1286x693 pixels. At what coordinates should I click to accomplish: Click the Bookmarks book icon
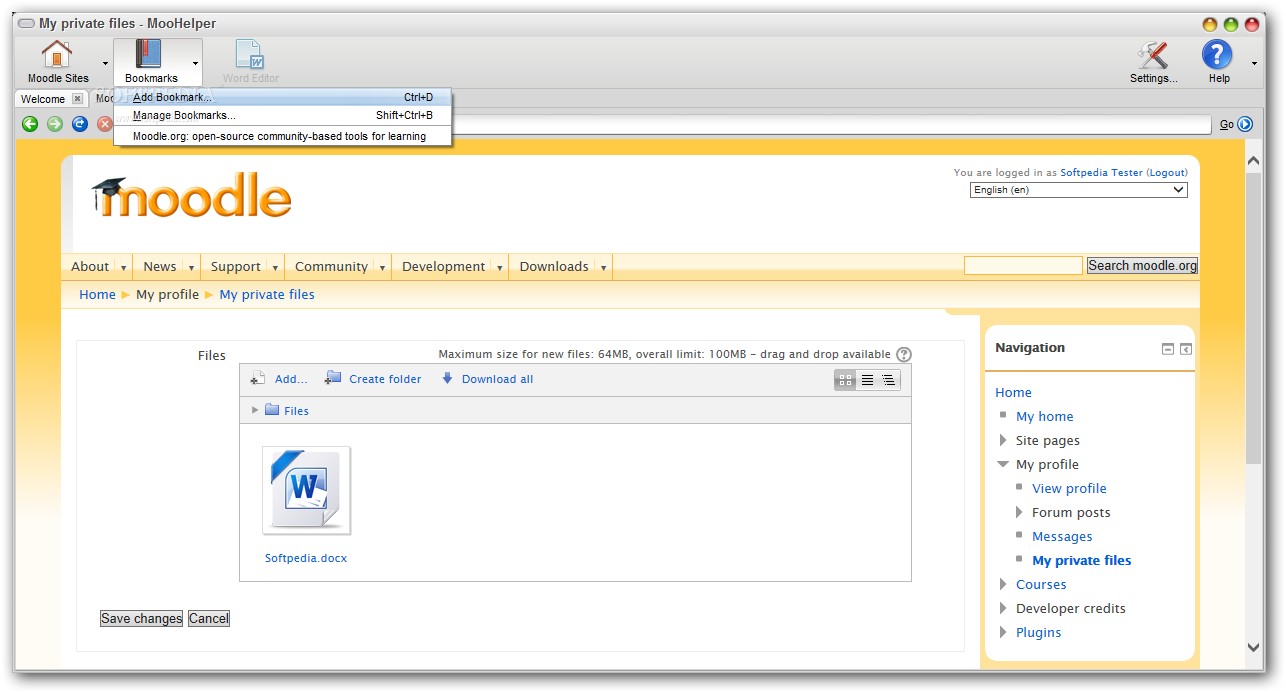pyautogui.click(x=148, y=54)
